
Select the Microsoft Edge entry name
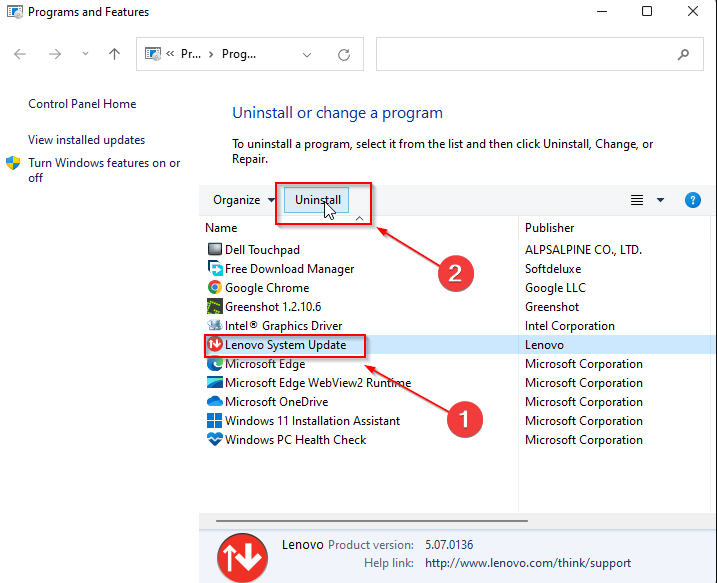265,364
